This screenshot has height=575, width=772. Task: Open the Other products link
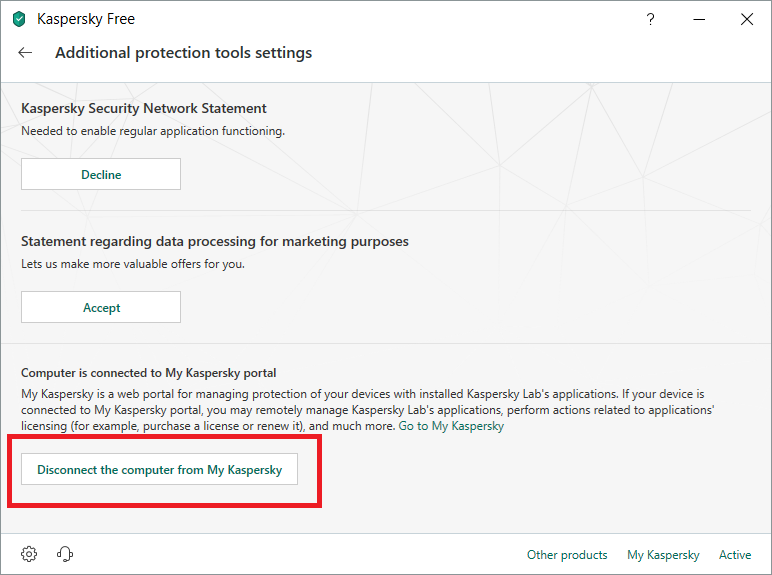[567, 555]
